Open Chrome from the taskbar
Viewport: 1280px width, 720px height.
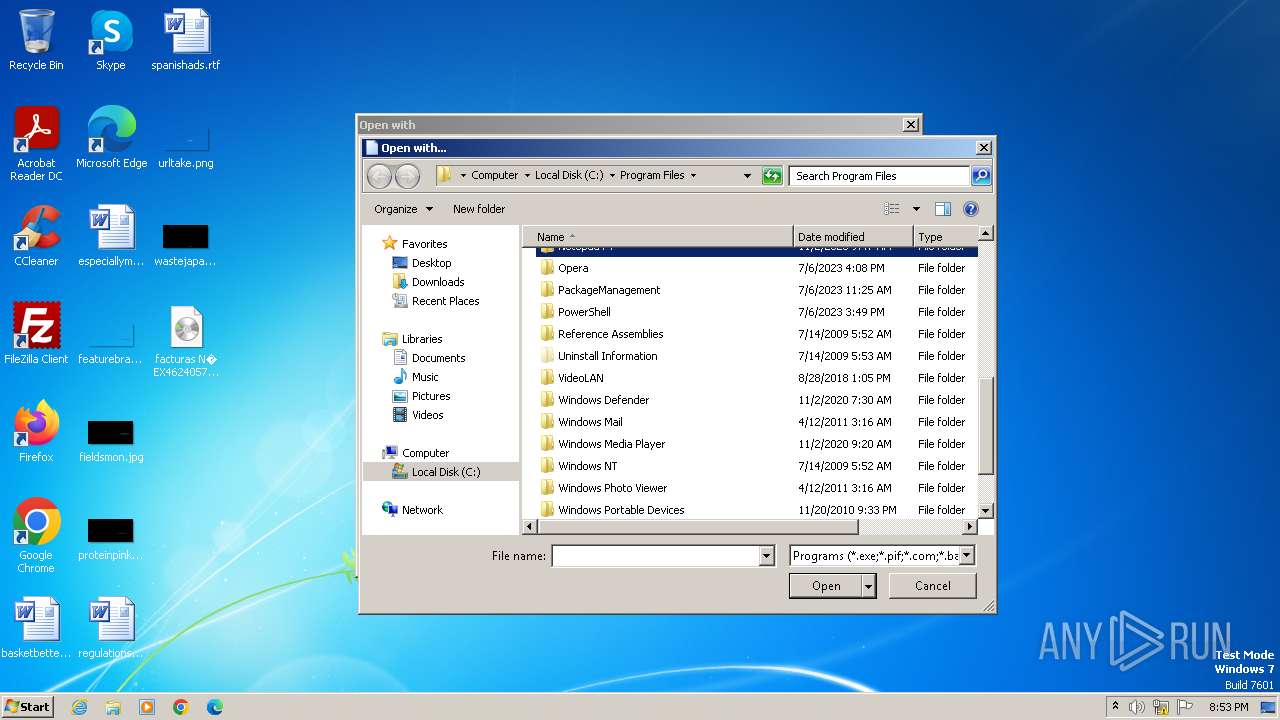point(181,707)
